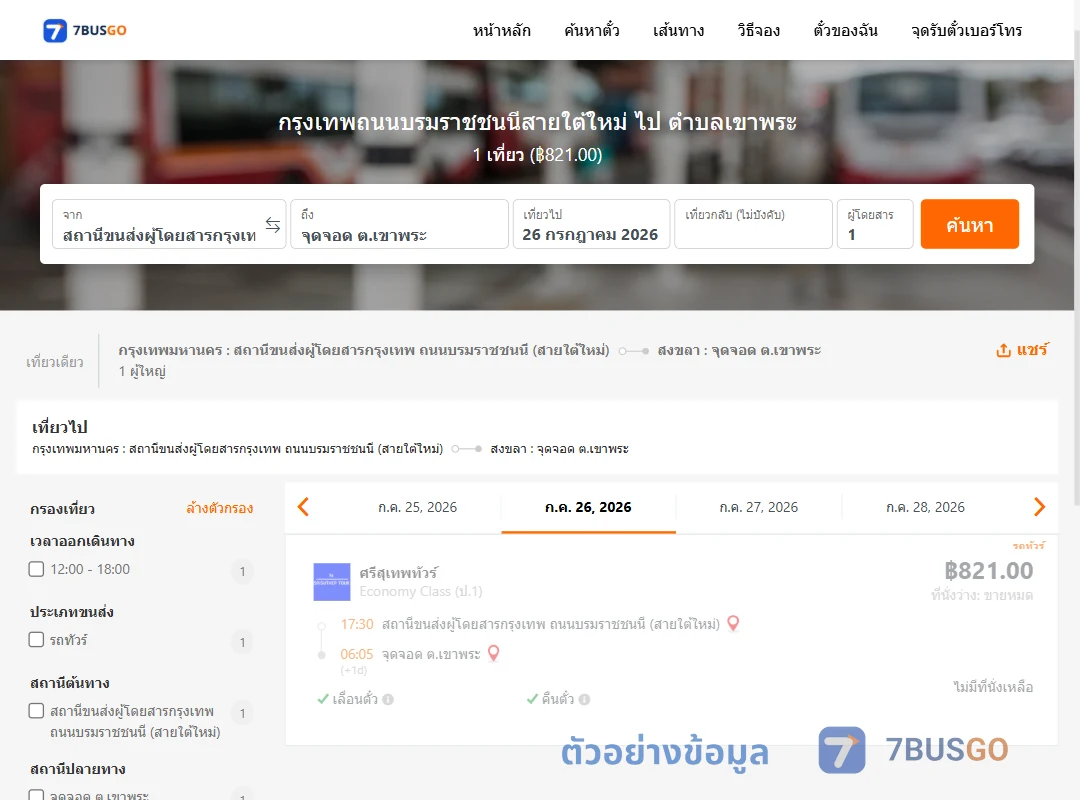Click the Economy Class (ป.1) label

(421, 591)
